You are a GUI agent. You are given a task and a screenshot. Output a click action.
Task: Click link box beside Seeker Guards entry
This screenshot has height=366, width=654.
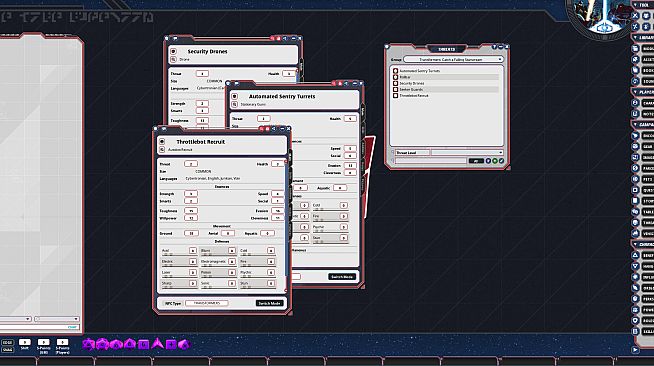(395, 90)
